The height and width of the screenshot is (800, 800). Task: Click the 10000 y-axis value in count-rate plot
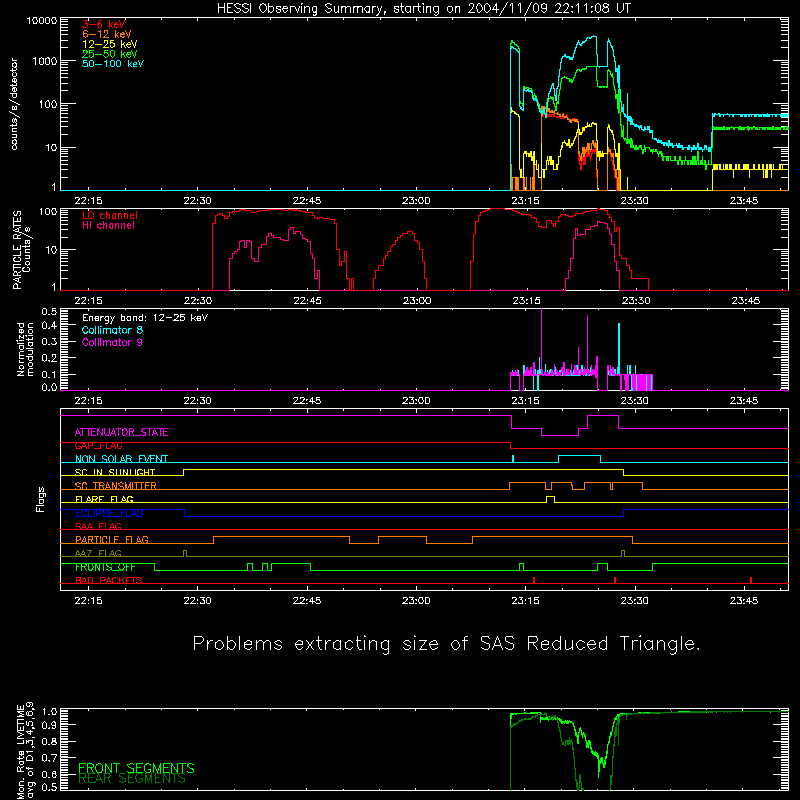pyautogui.click(x=42, y=21)
